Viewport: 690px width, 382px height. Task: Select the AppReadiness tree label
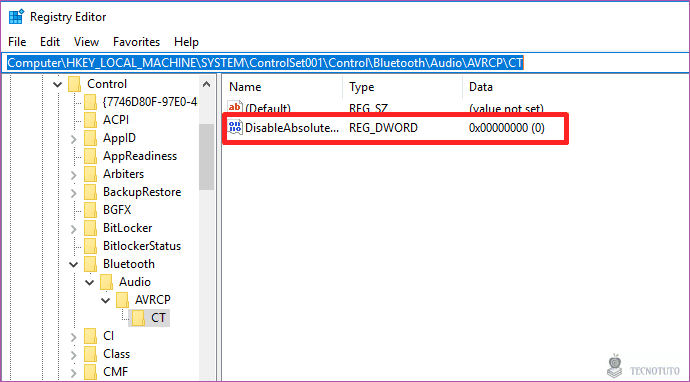coord(140,156)
